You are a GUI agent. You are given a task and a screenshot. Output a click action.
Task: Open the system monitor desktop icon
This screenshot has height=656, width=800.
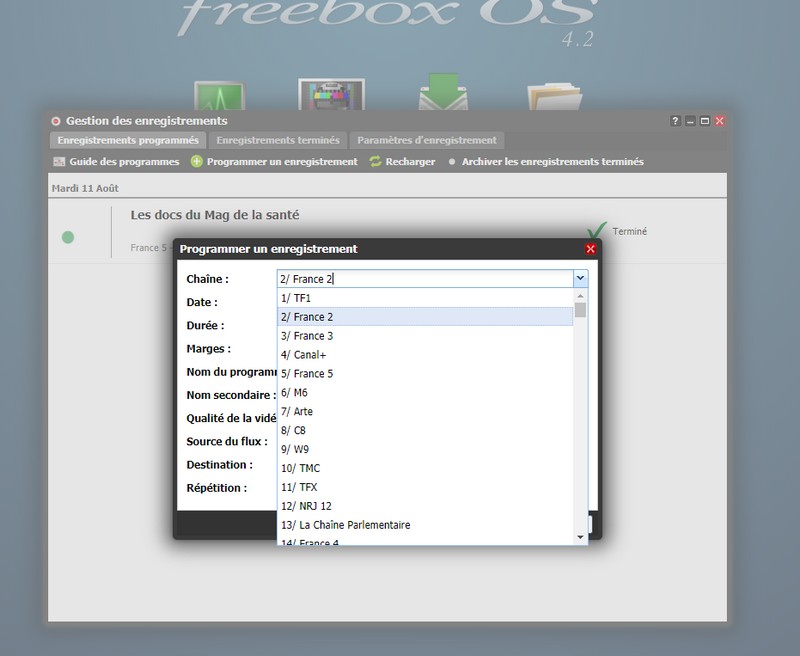click(x=219, y=96)
